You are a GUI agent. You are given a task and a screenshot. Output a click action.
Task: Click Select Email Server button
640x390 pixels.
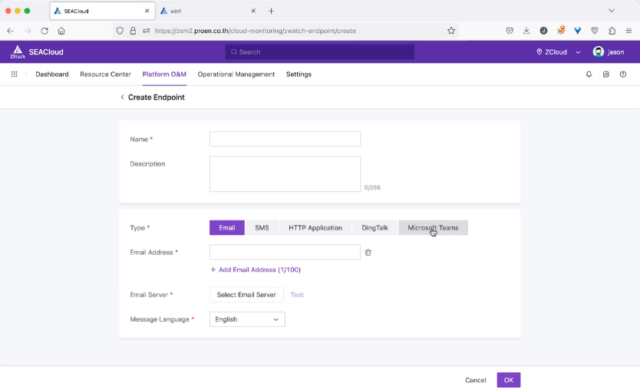(246, 295)
